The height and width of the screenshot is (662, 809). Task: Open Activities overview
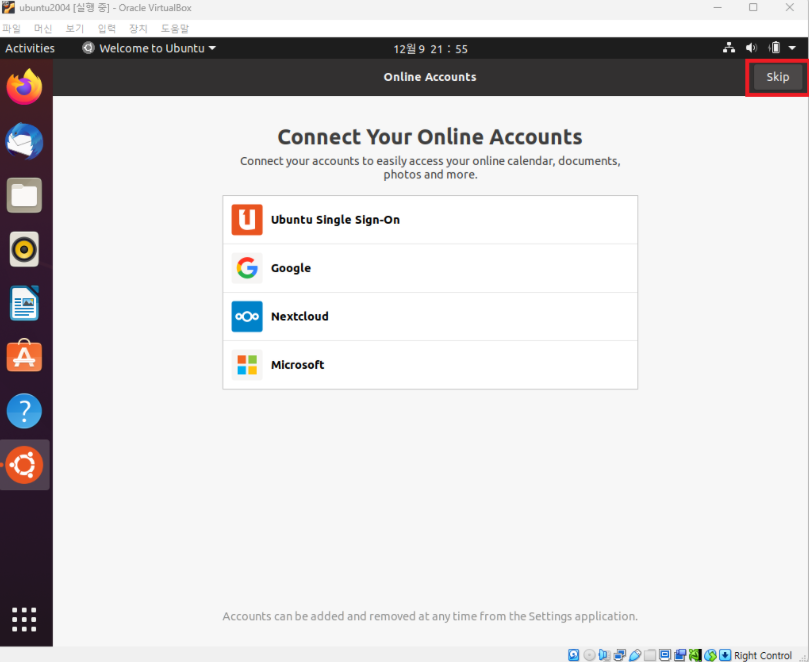[30, 48]
